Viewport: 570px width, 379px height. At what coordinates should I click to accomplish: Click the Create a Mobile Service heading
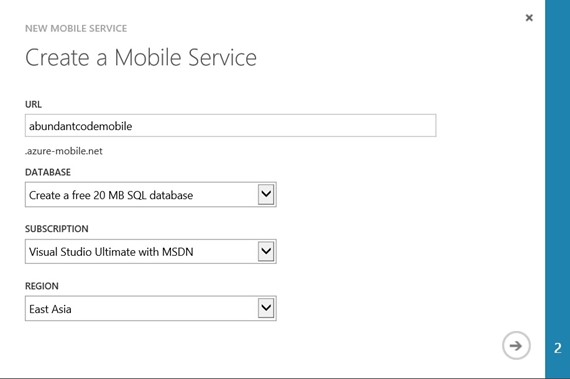point(141,58)
